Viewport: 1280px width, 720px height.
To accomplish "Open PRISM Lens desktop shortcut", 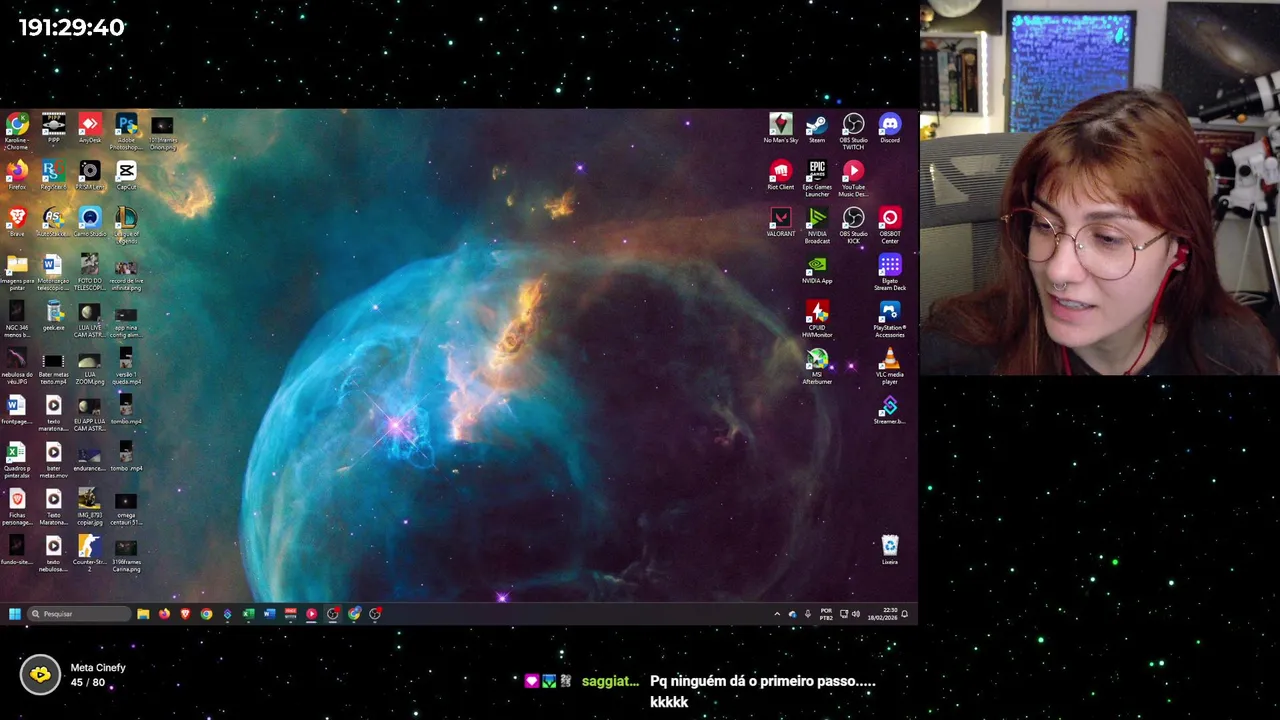I will [90, 175].
